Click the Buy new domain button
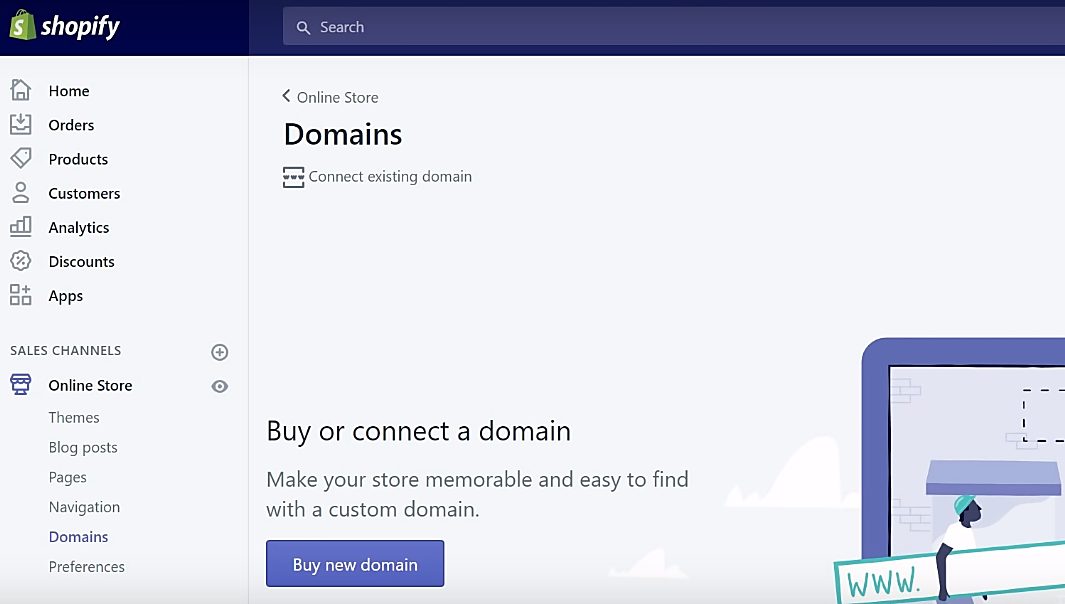This screenshot has width=1065, height=604. 355,564
